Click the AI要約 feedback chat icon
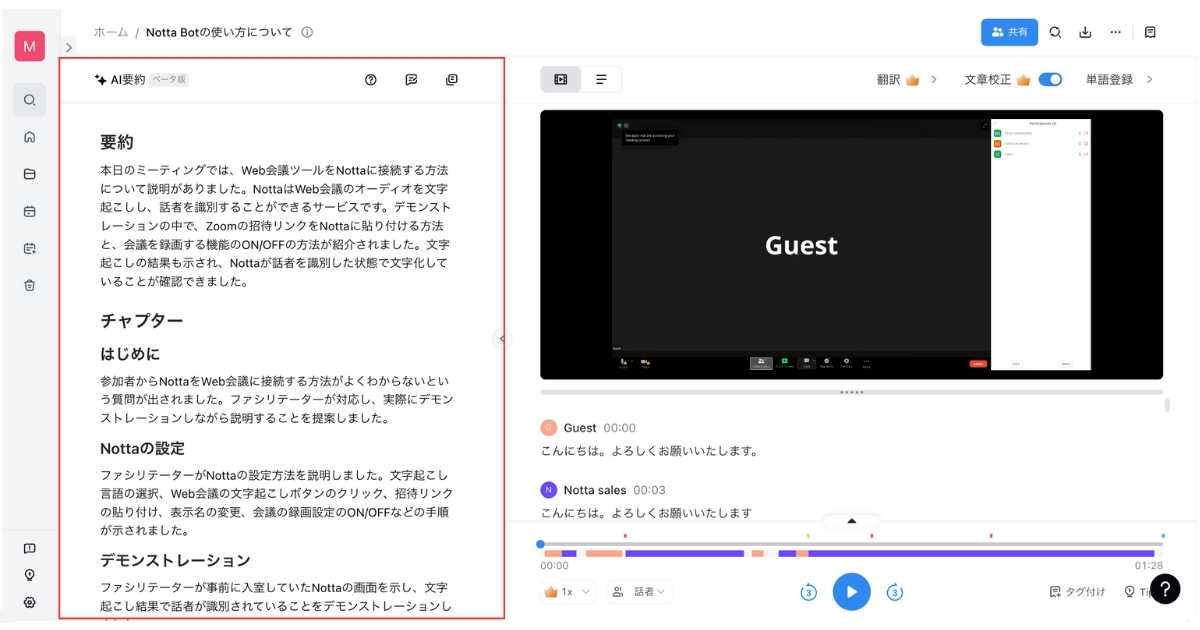Viewport: 1200px width, 630px height. pyautogui.click(x=411, y=80)
